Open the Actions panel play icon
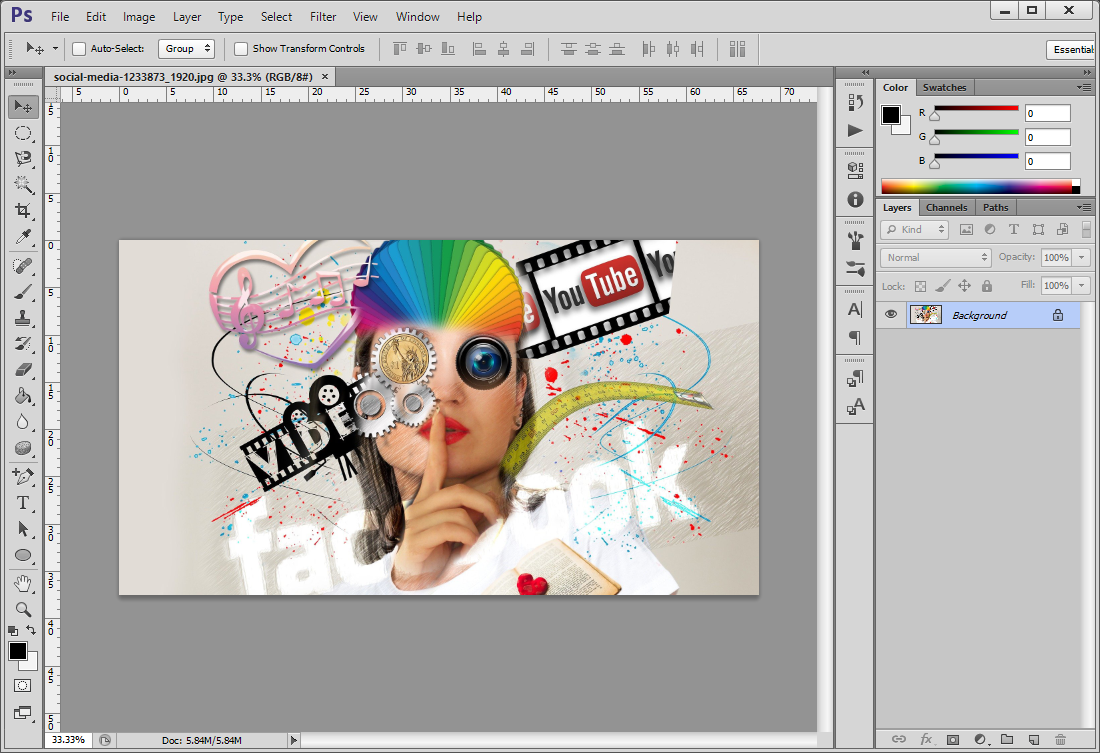This screenshot has width=1100, height=753. click(x=855, y=131)
